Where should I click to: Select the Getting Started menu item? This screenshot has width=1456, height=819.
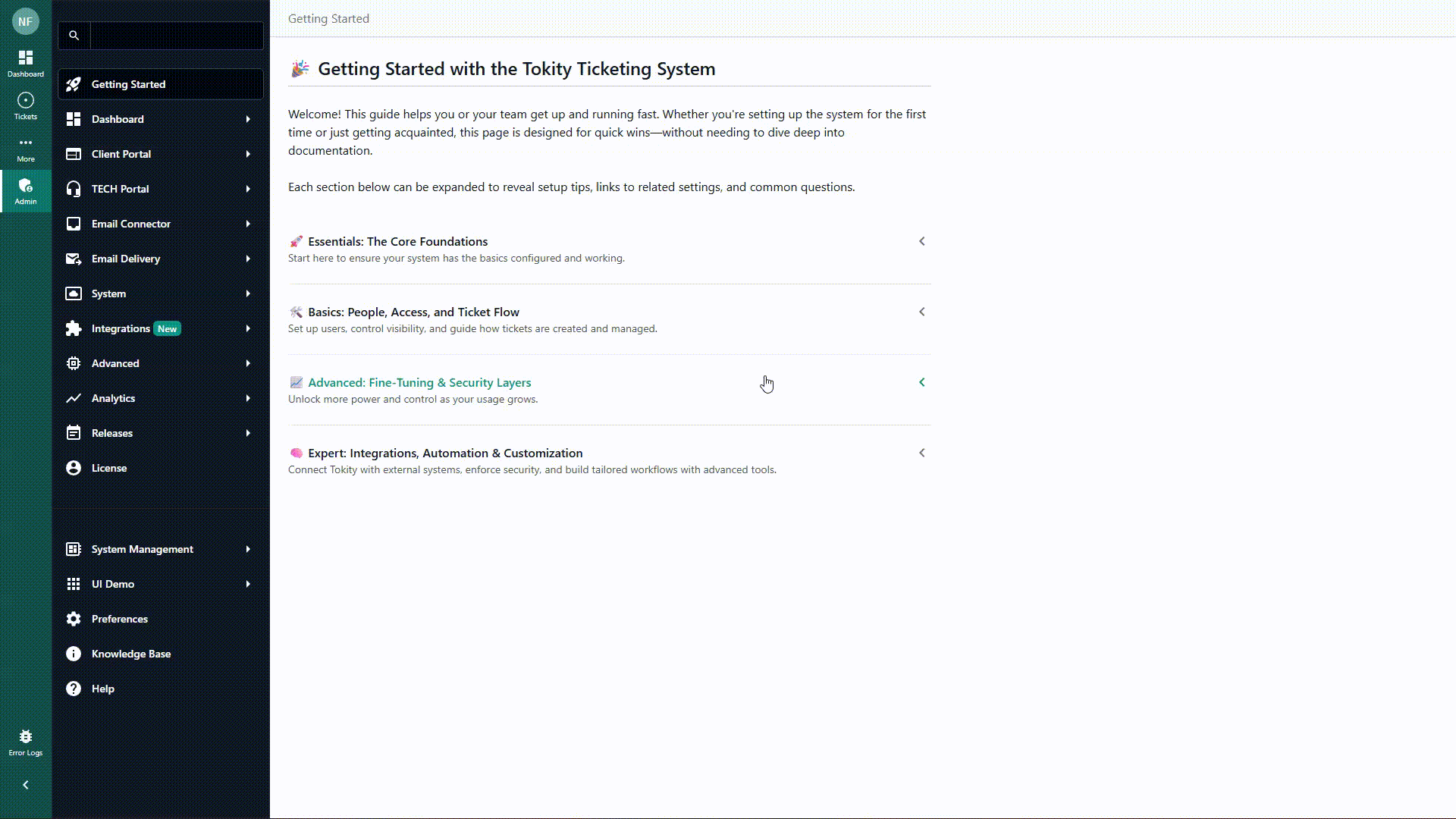tap(128, 84)
